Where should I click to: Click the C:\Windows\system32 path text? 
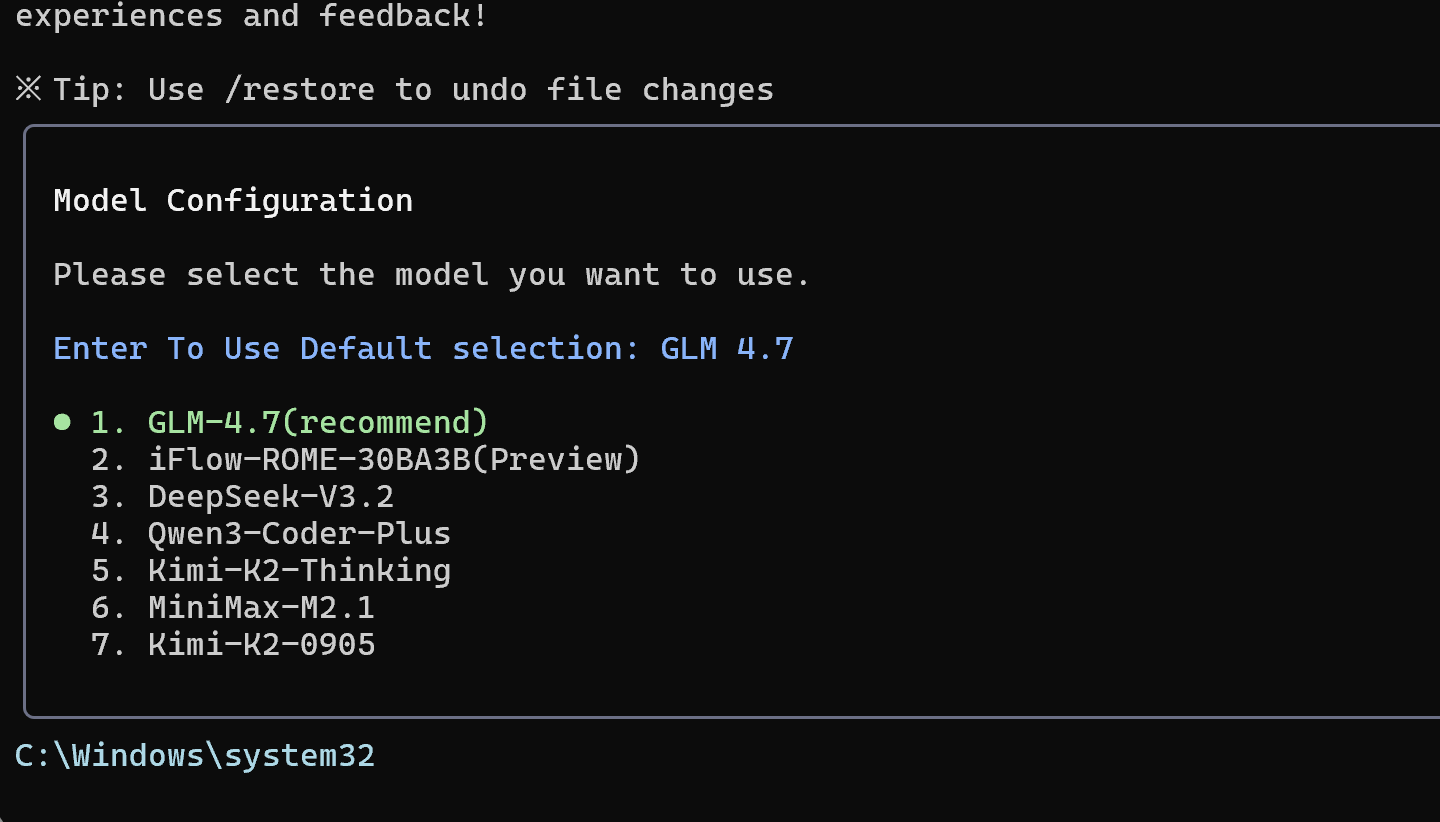point(195,755)
